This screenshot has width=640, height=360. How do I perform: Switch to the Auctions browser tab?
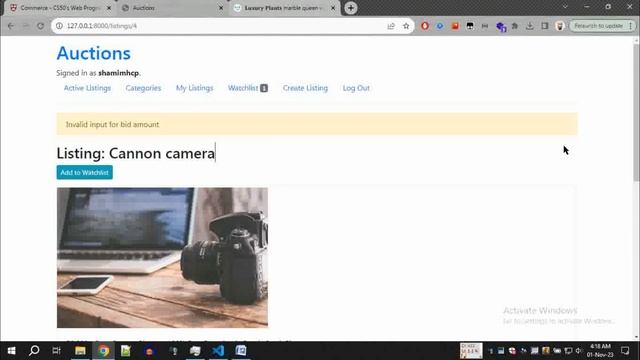pyautogui.click(x=171, y=8)
